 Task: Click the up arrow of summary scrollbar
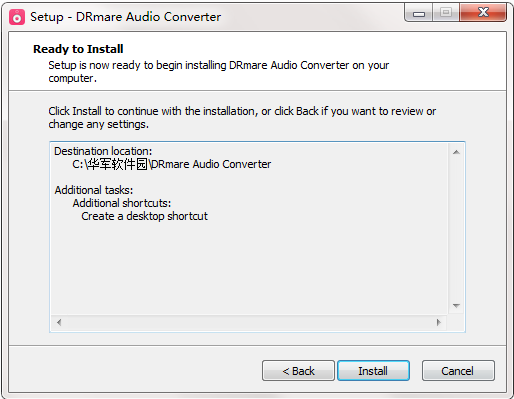[x=456, y=152]
